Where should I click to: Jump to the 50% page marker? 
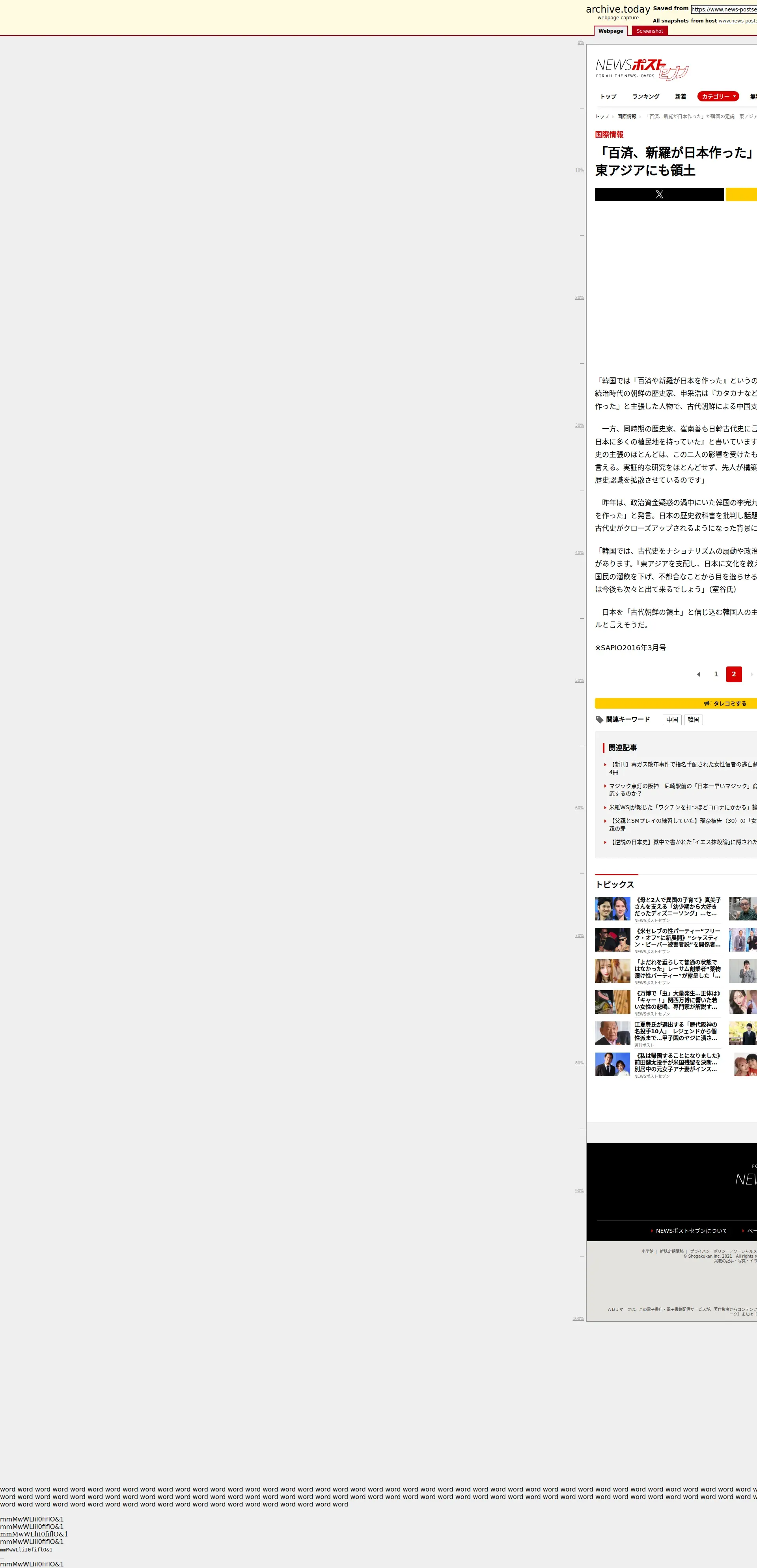pos(579,681)
